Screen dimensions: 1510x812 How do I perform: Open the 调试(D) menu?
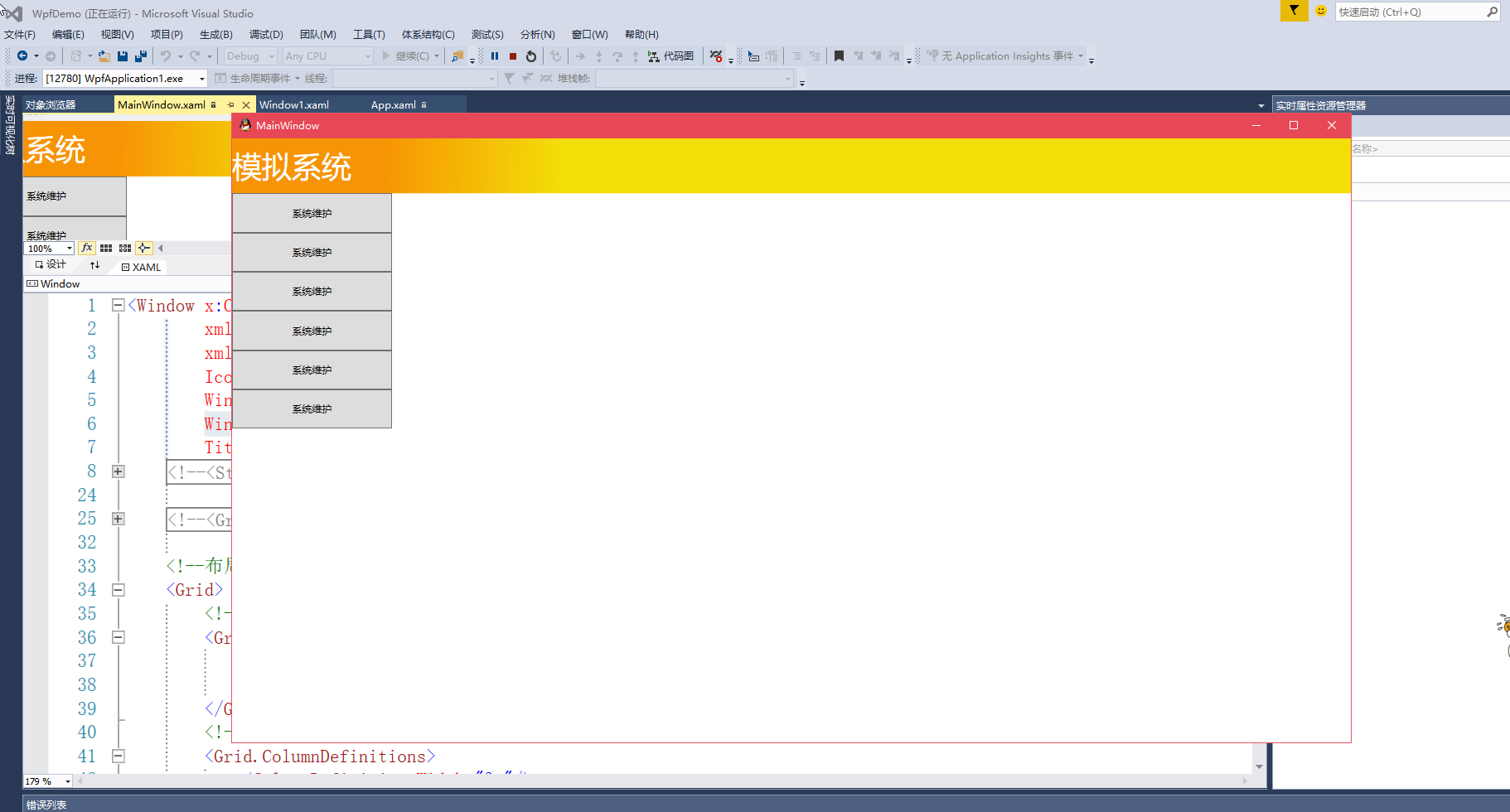[x=265, y=34]
